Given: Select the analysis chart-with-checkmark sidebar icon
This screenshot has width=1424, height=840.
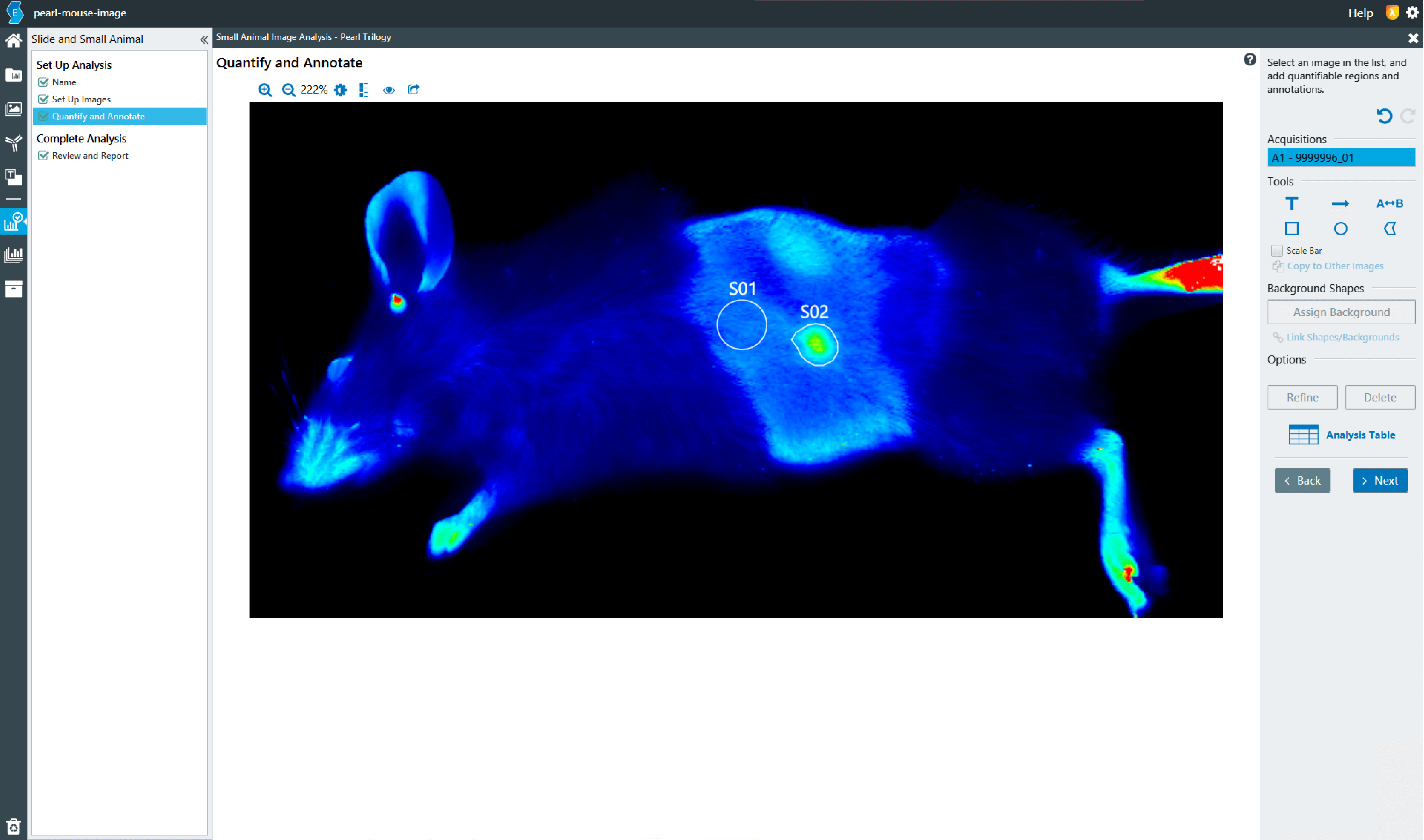Looking at the screenshot, I should 13,221.
